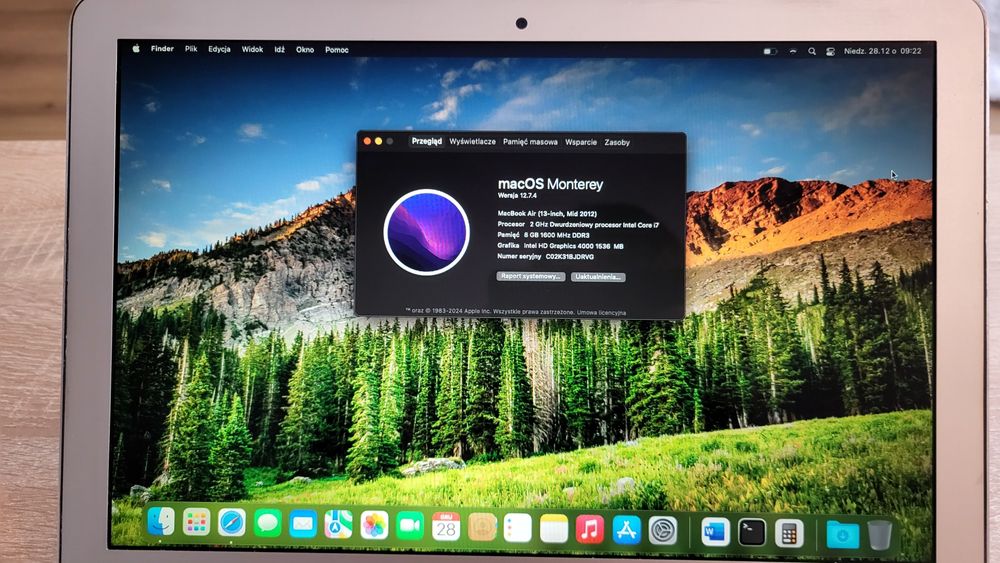Screen dimensions: 1000x563
Task: Open Terminal from the Dock
Action: pyautogui.click(x=752, y=533)
